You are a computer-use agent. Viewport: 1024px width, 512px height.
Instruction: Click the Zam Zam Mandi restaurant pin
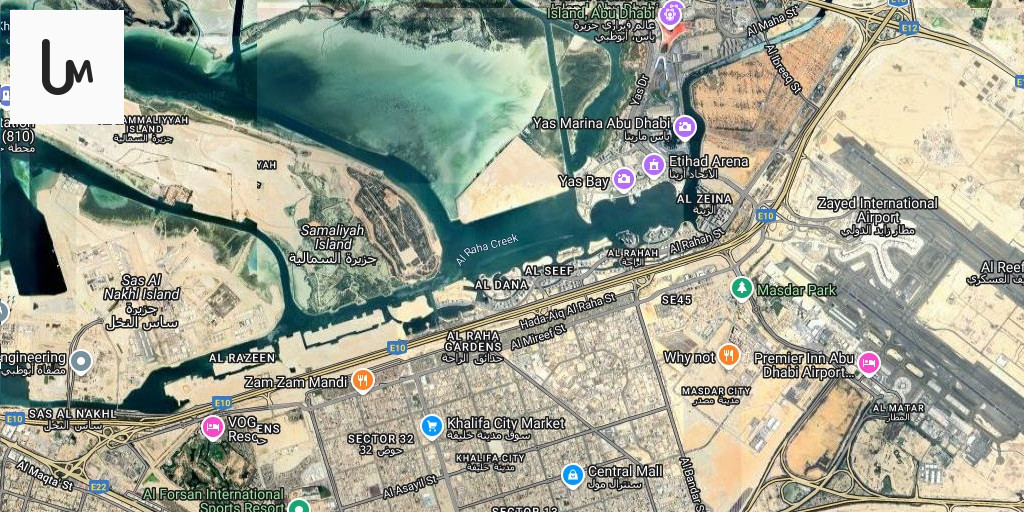[362, 381]
